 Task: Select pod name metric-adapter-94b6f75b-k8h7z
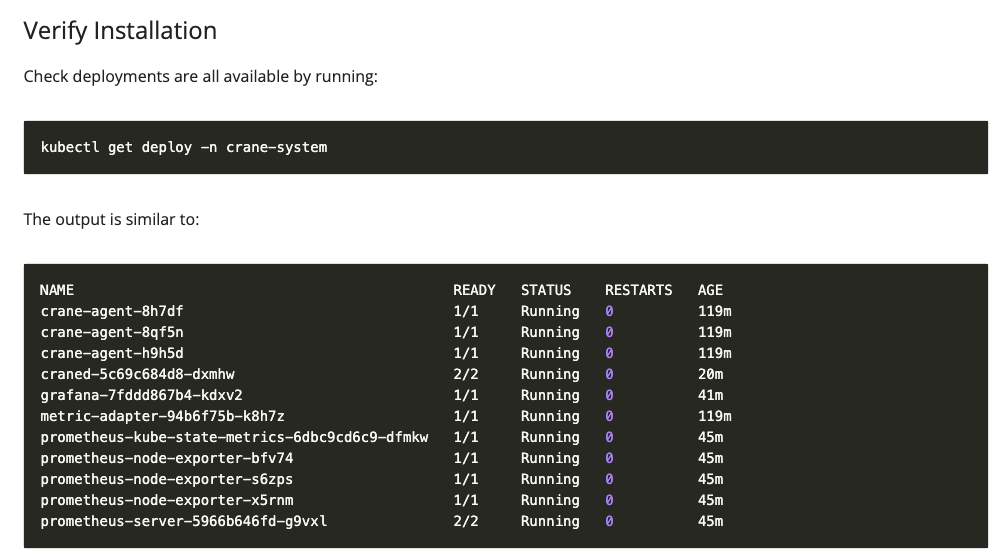point(163,417)
